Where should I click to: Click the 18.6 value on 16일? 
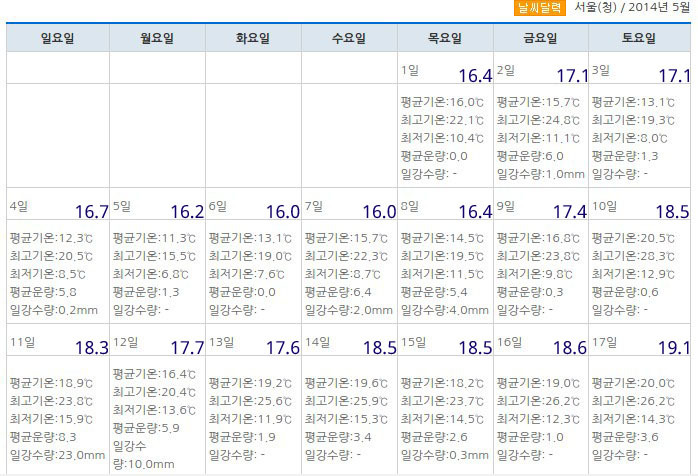tap(570, 348)
